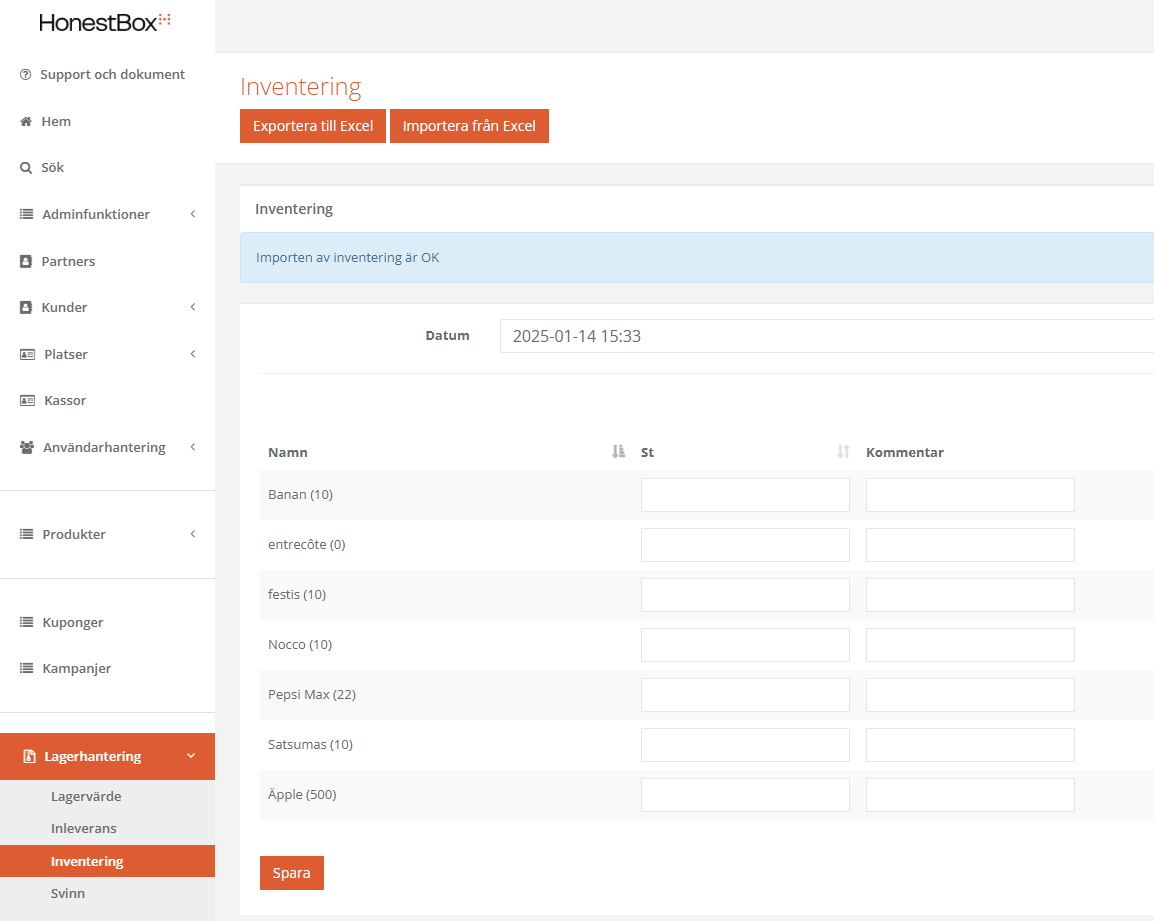Collapse the Lagerhantering section
The image size is (1154, 921).
pos(191,756)
